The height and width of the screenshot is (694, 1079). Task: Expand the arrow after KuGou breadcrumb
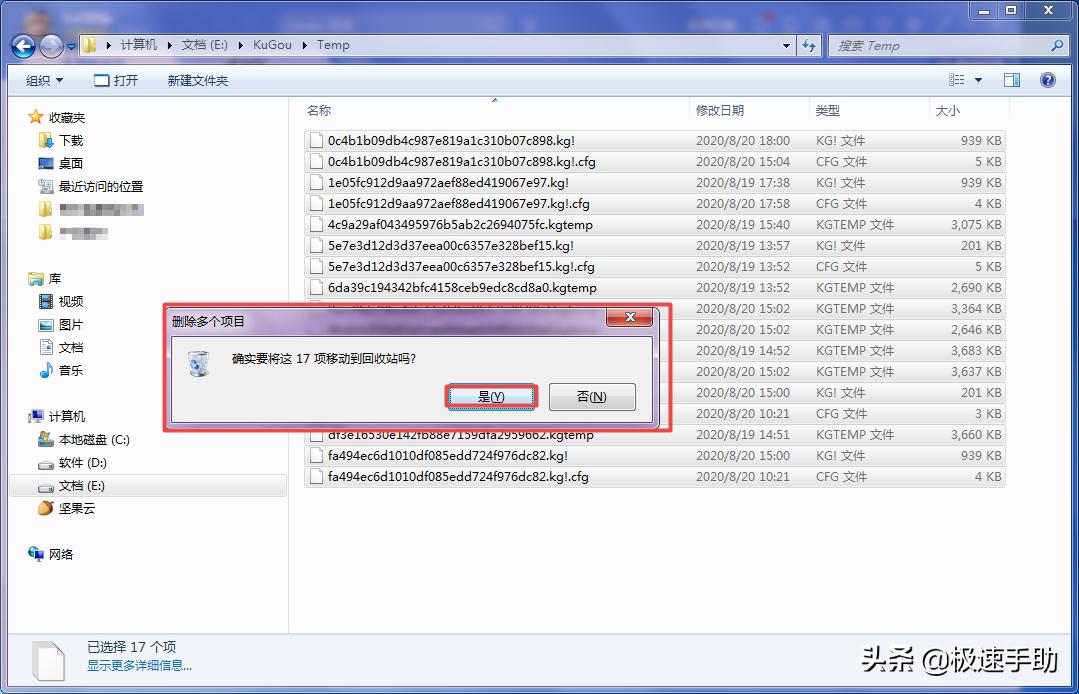pyautogui.click(x=304, y=45)
